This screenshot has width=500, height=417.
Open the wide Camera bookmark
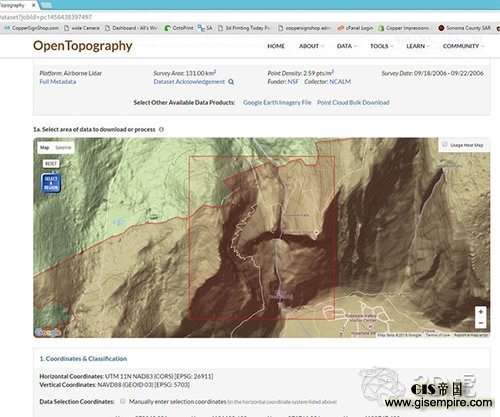82,28
